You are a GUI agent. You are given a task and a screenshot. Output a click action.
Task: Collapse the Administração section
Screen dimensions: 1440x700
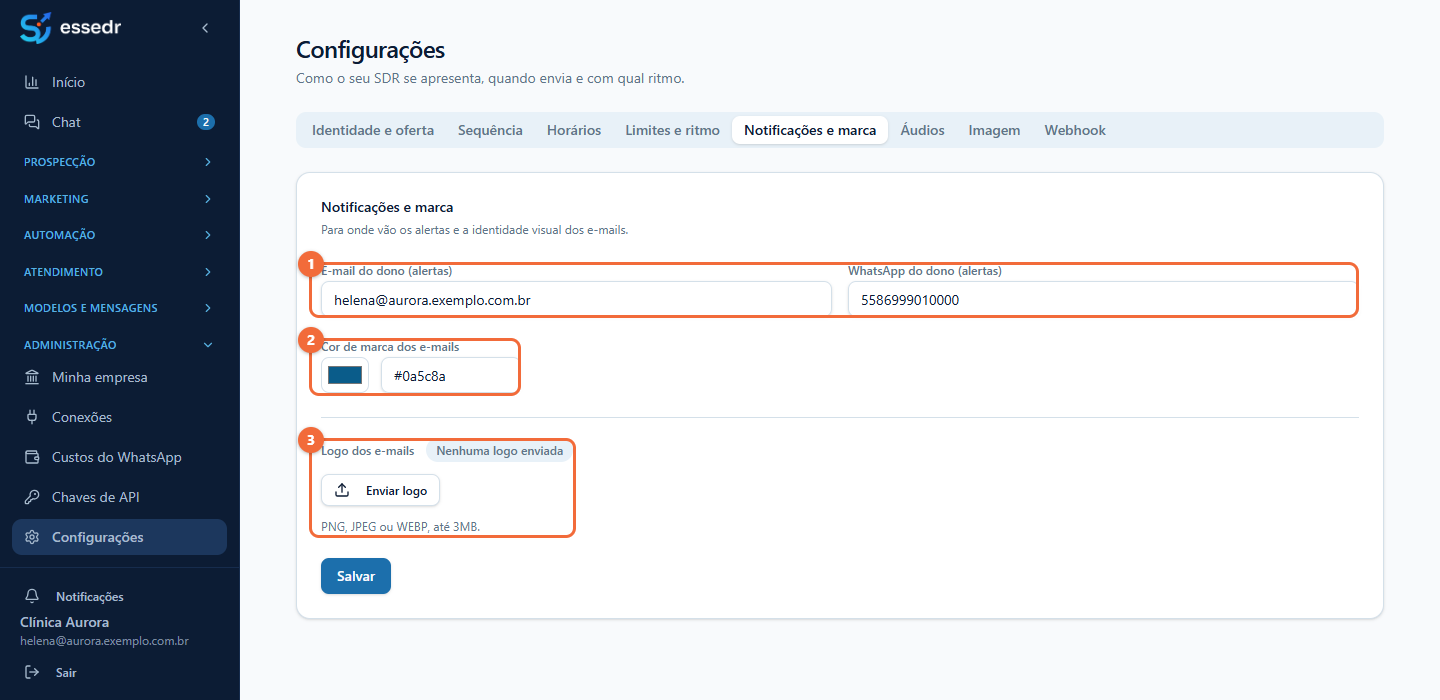(x=120, y=345)
